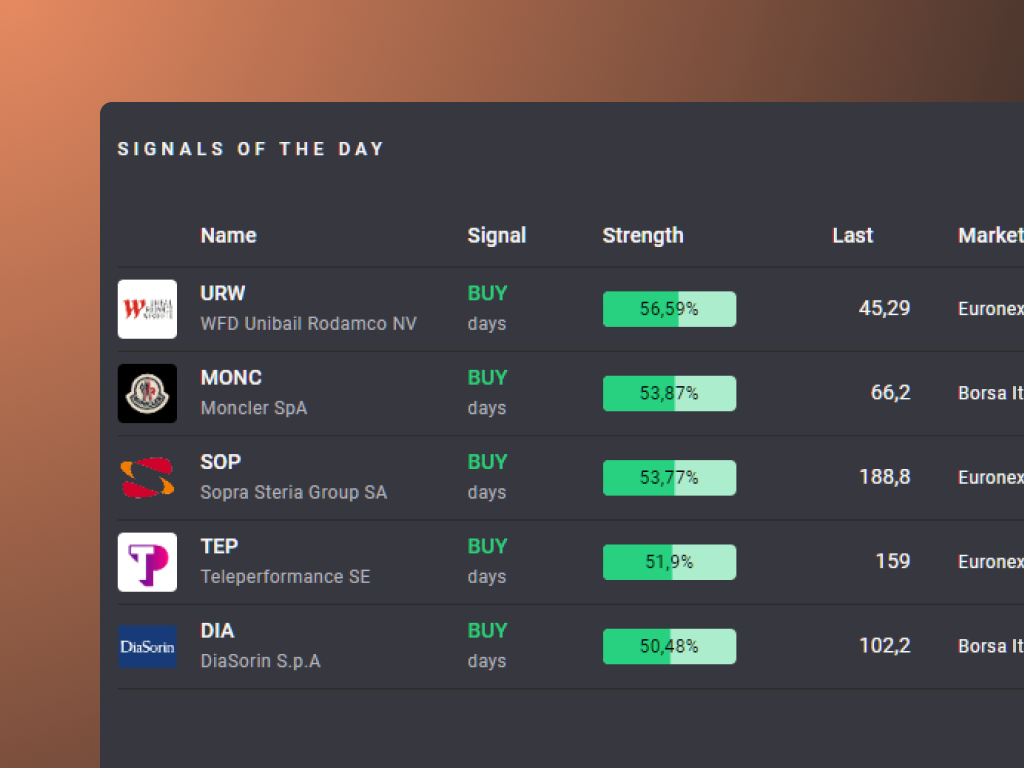Viewport: 1024px width, 768px height.
Task: Select the WFD Unibail Rodamco logo
Action: (147, 309)
